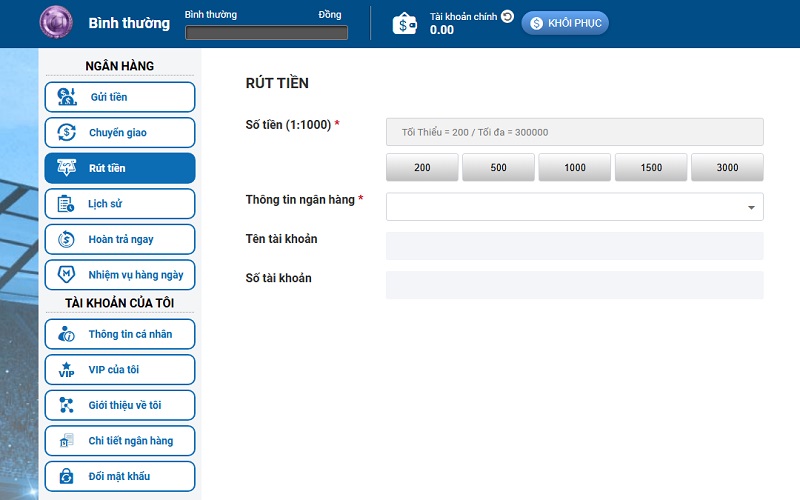
Task: Click the Hoàn trả ngay refund icon
Action: (67, 240)
